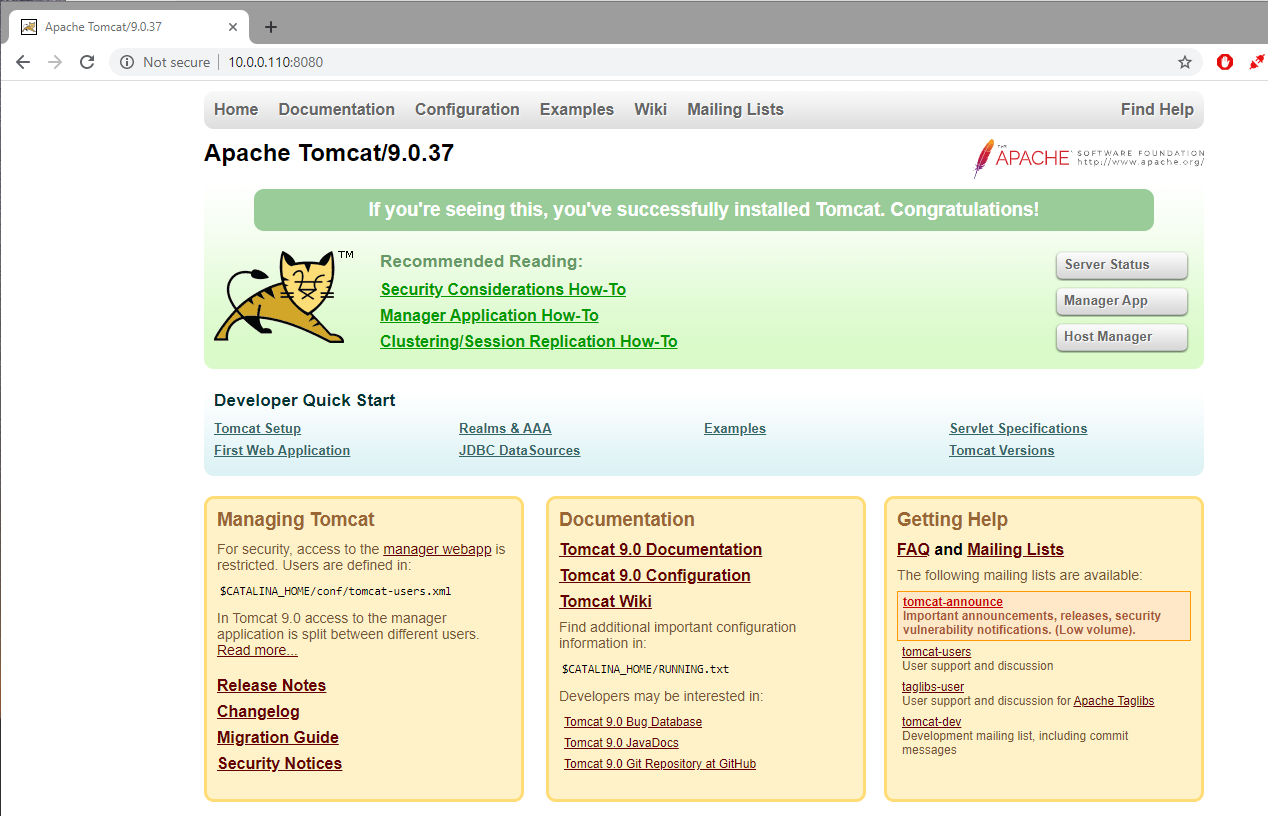The image size is (1268, 816).
Task: Open the tomcat-announce mailing list link
Action: pyautogui.click(x=952, y=602)
